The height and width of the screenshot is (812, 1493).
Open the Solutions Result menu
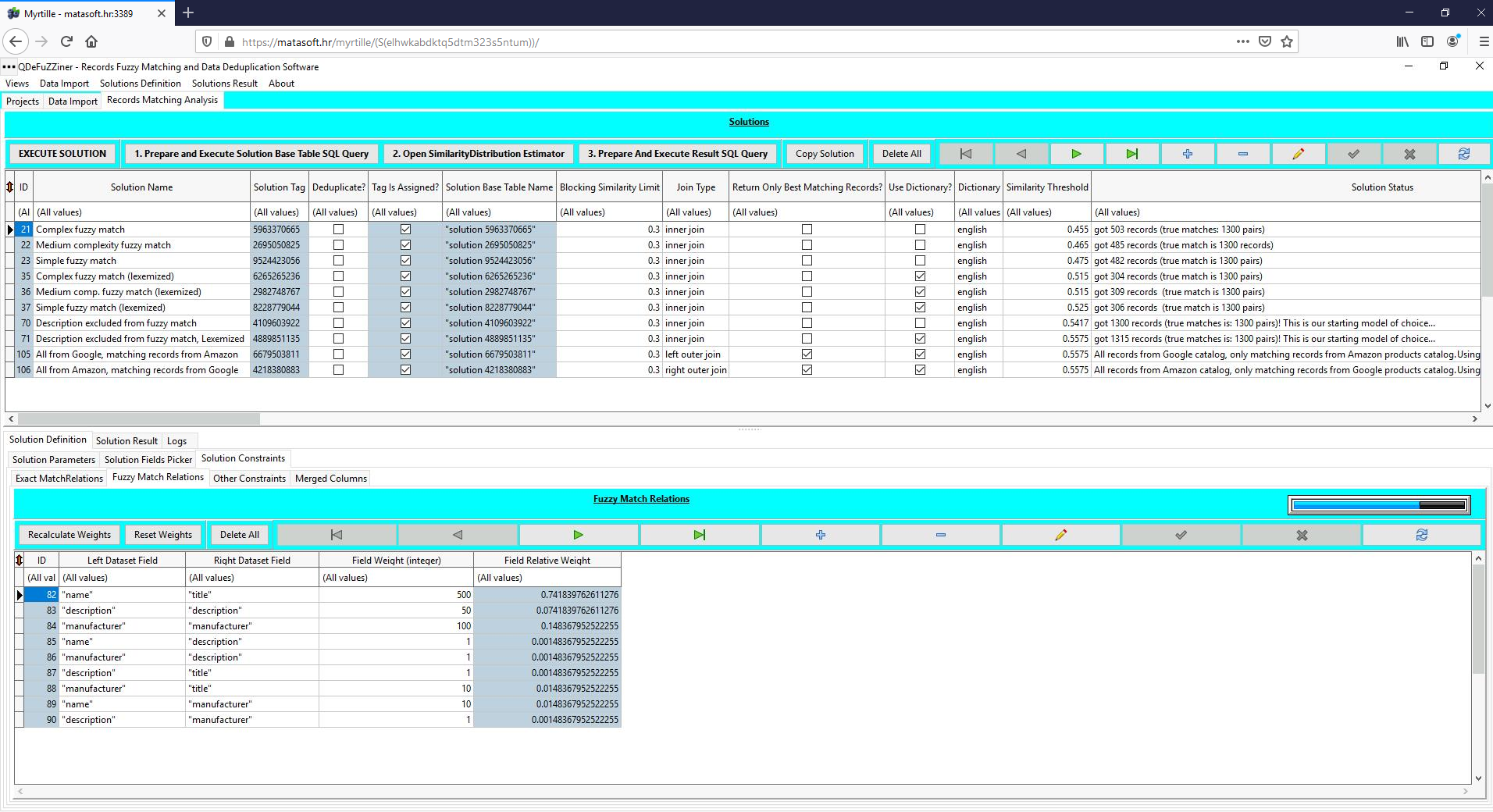click(225, 84)
